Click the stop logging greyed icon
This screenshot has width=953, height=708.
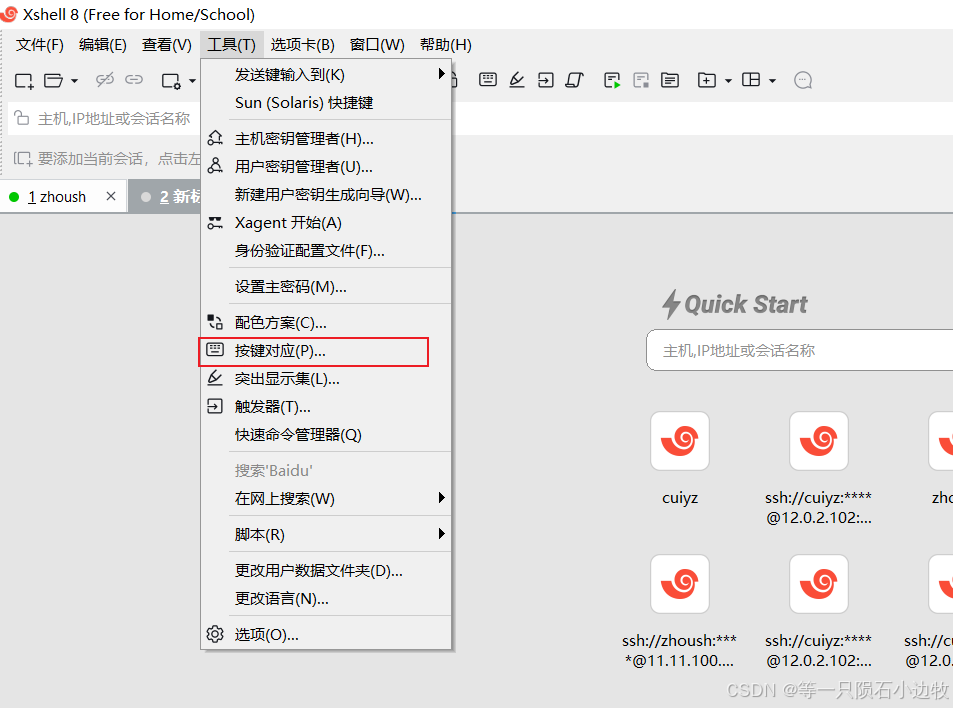click(x=641, y=80)
